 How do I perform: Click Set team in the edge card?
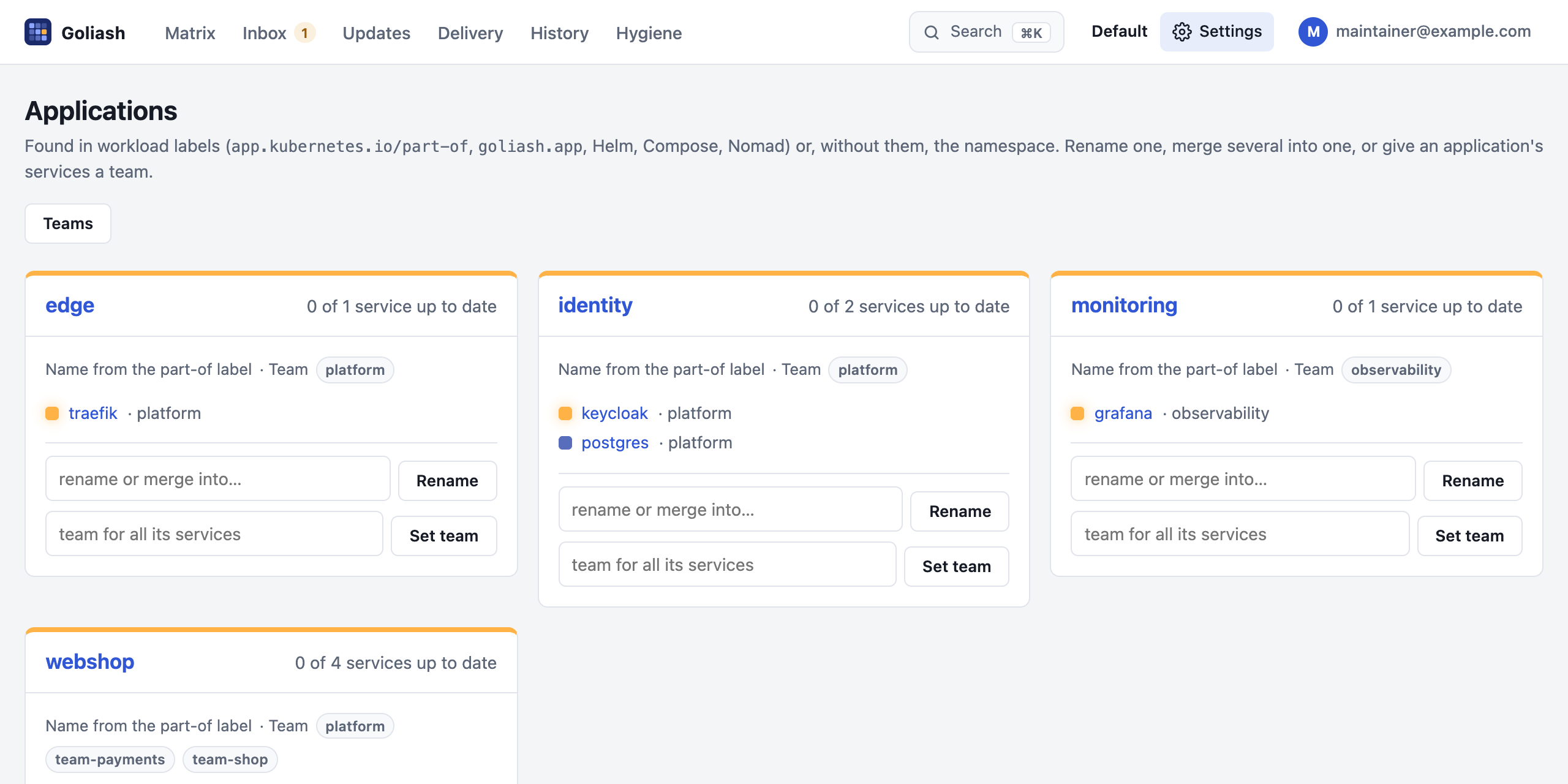pos(443,536)
